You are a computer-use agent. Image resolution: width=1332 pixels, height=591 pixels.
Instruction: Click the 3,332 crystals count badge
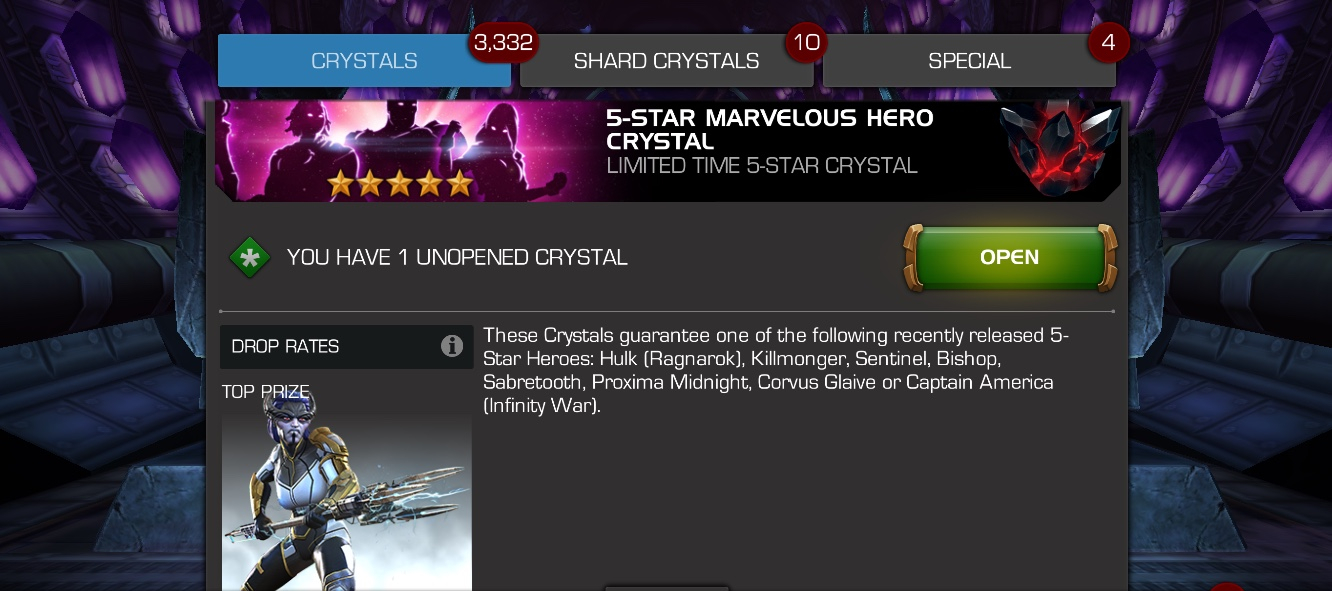pyautogui.click(x=505, y=43)
